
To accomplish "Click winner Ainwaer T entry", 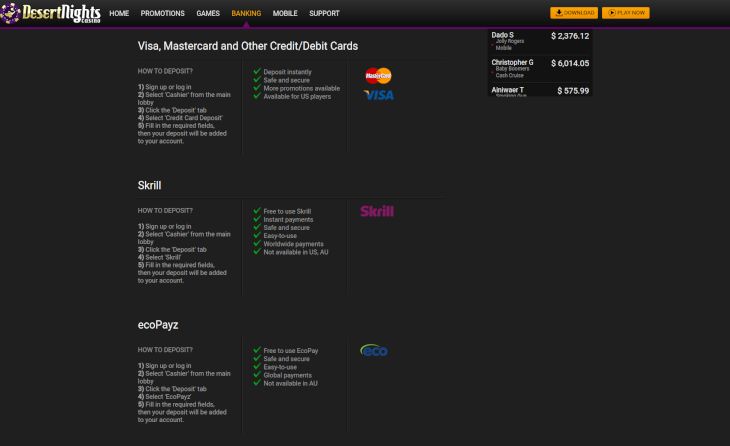I will [540, 91].
